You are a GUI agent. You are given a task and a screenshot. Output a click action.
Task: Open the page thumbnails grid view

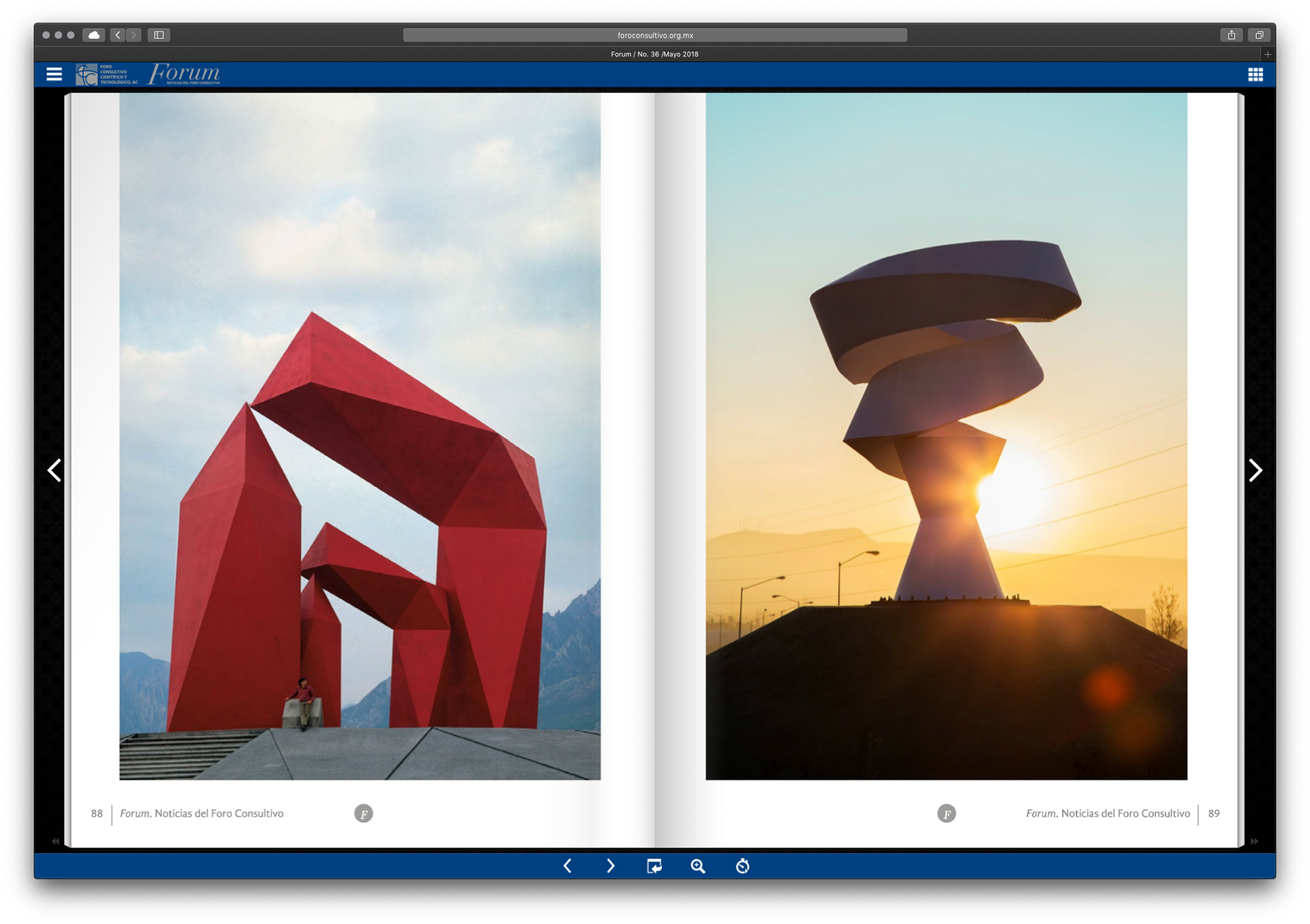tap(1255, 74)
